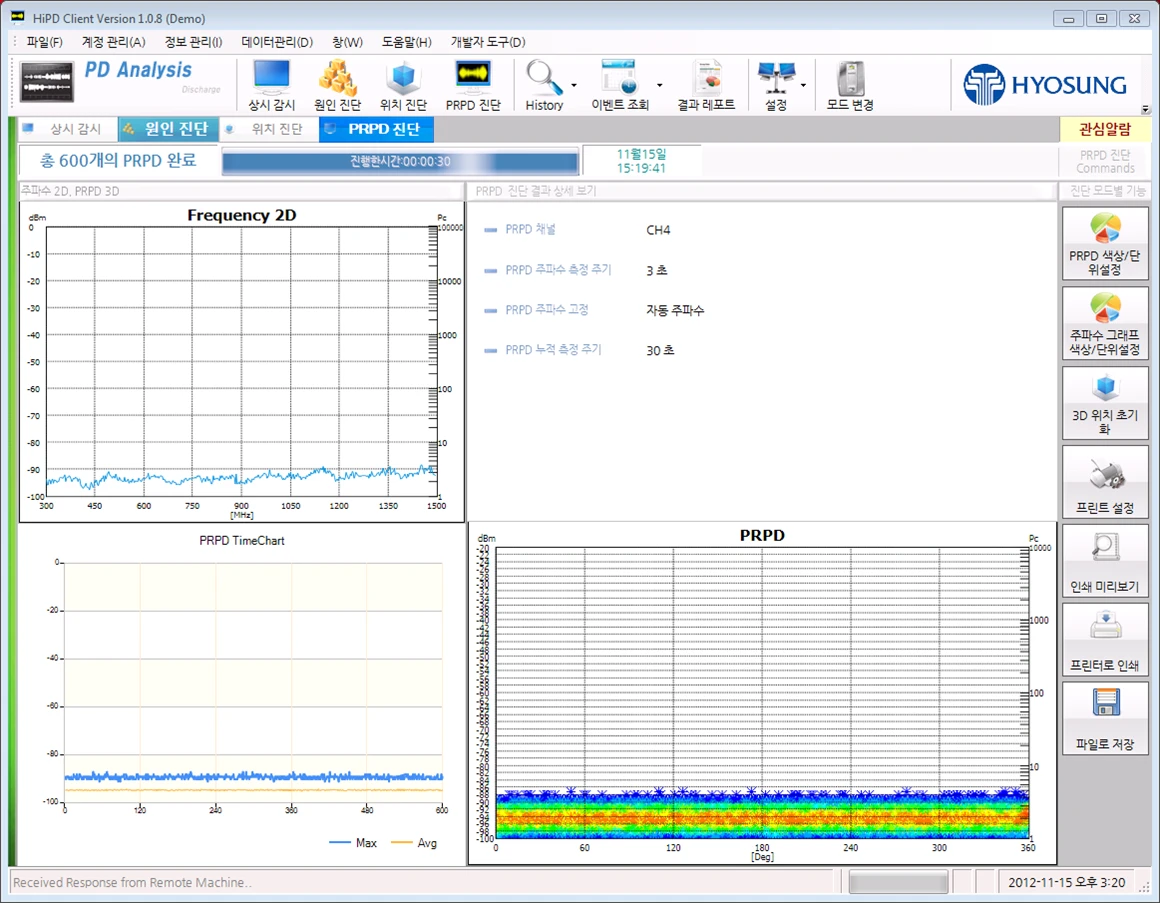The width and height of the screenshot is (1160, 903).
Task: Click the Hyosung logo
Action: 1045,84
